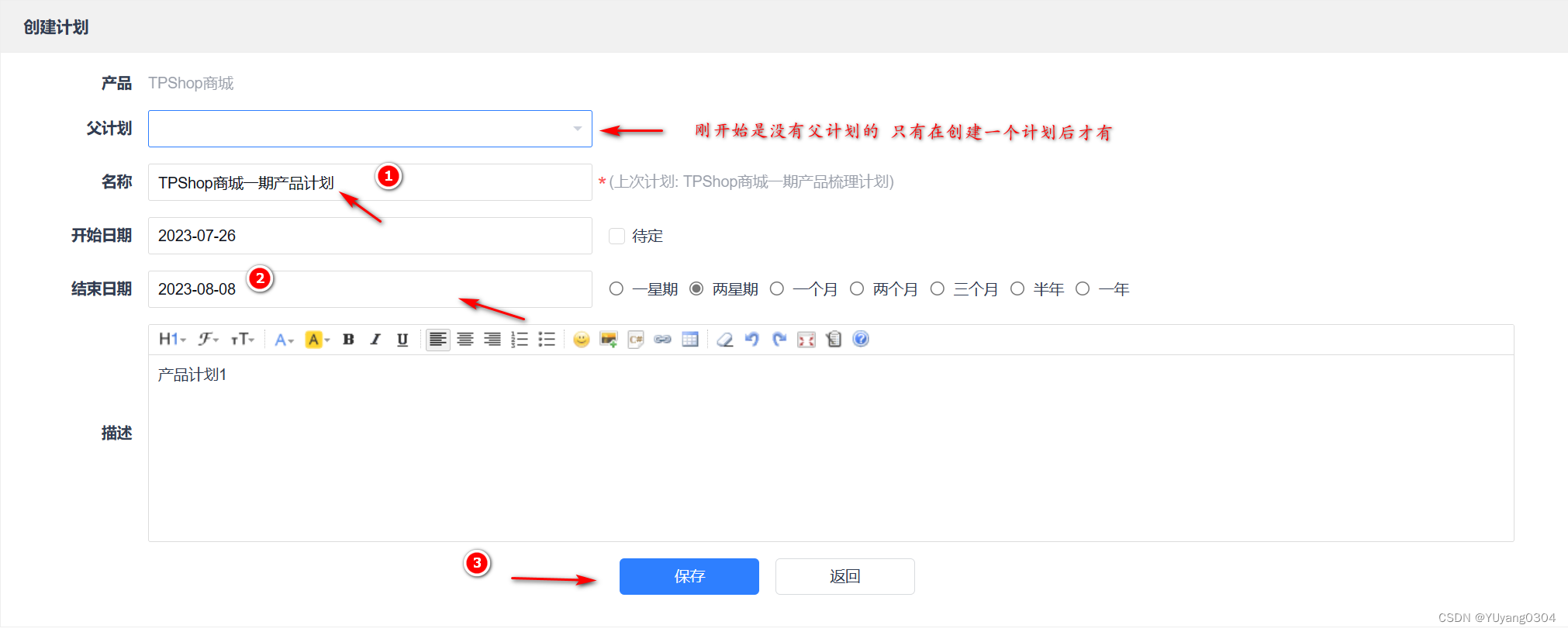Open the font family dropdown
This screenshot has height=632, width=1568.
(208, 340)
